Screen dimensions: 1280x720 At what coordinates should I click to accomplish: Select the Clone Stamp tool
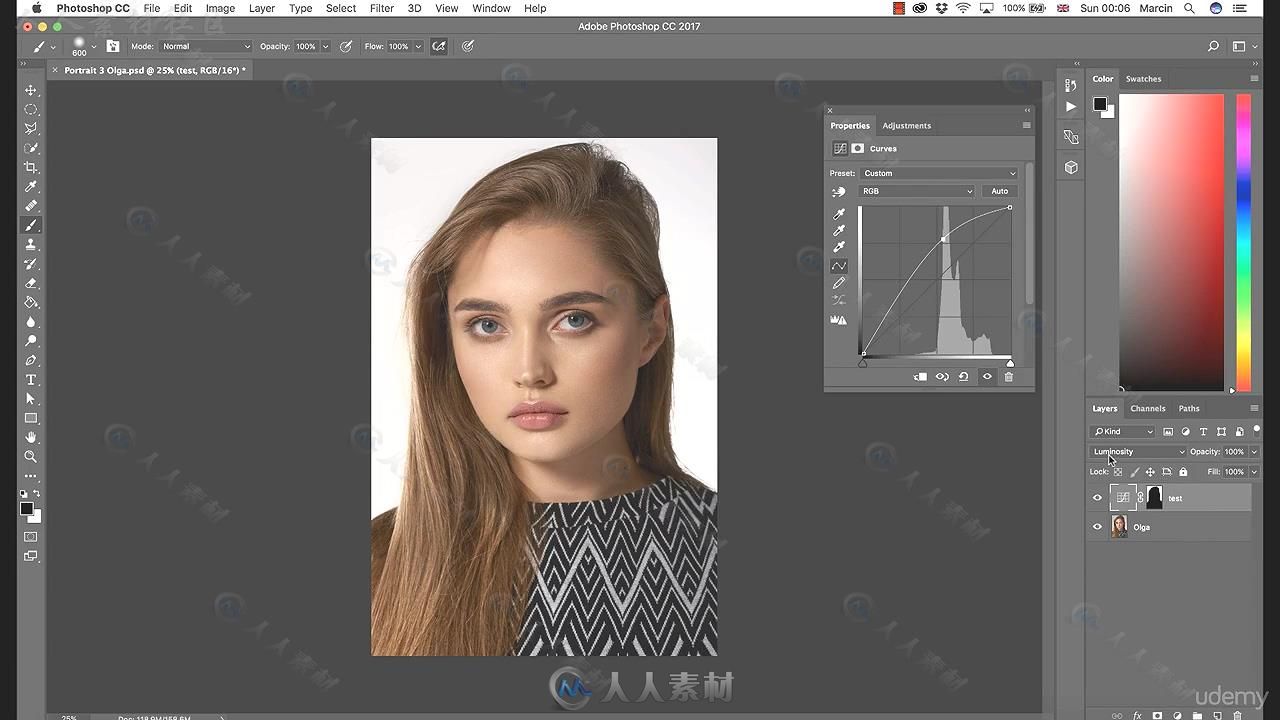pyautogui.click(x=31, y=244)
